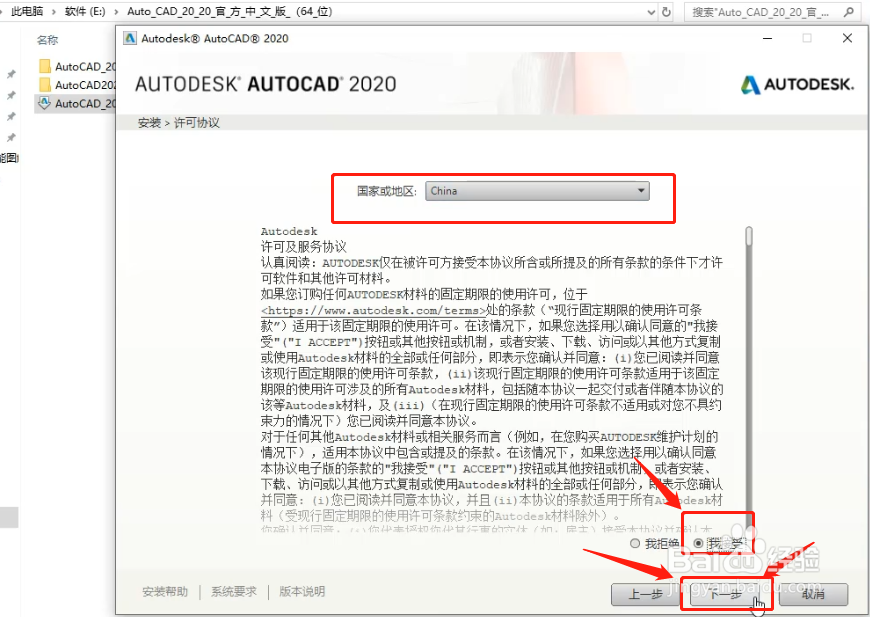
Task: Close the AutoCAD 2020 installer window
Action: [x=847, y=38]
